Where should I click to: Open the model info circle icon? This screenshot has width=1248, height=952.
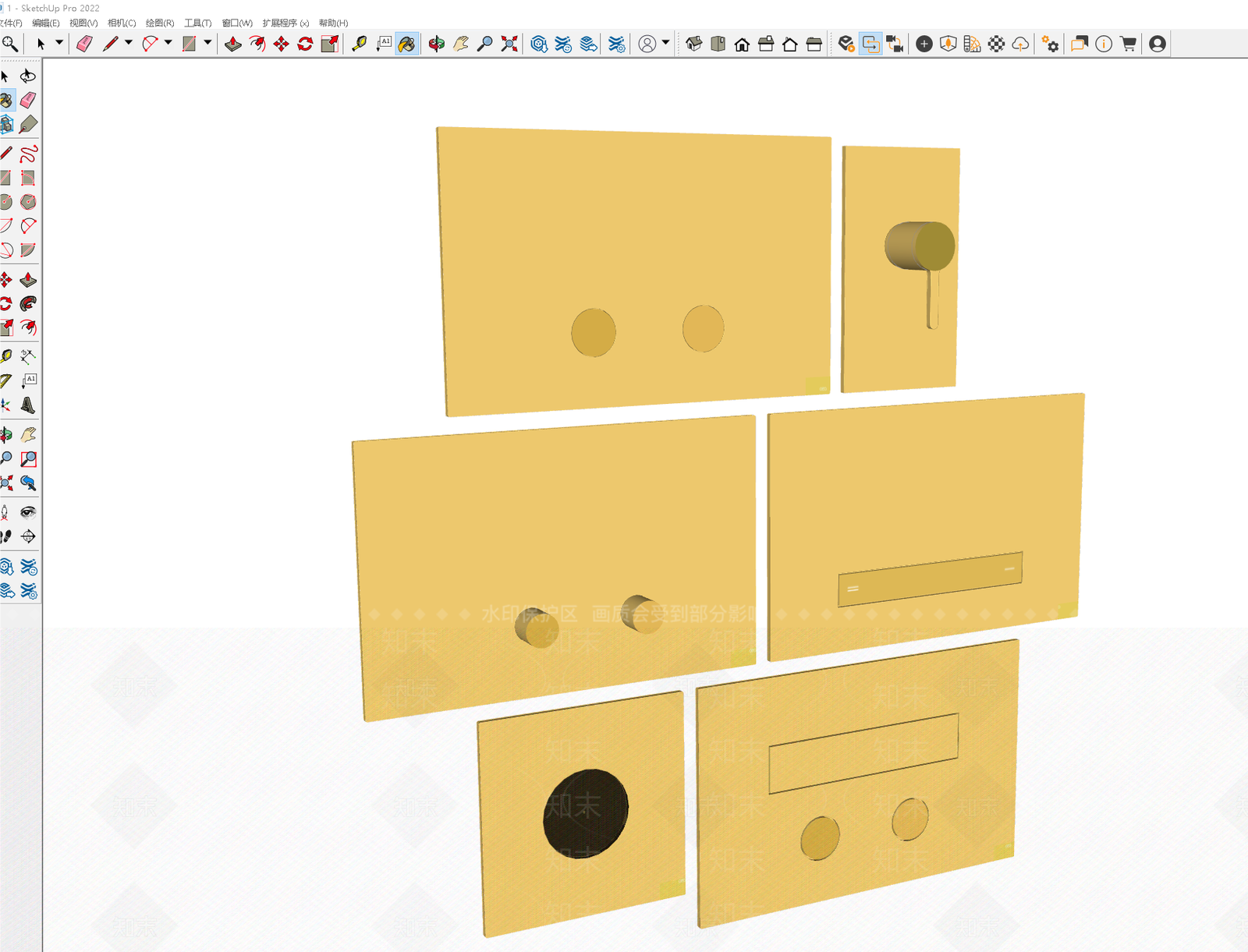[1104, 44]
